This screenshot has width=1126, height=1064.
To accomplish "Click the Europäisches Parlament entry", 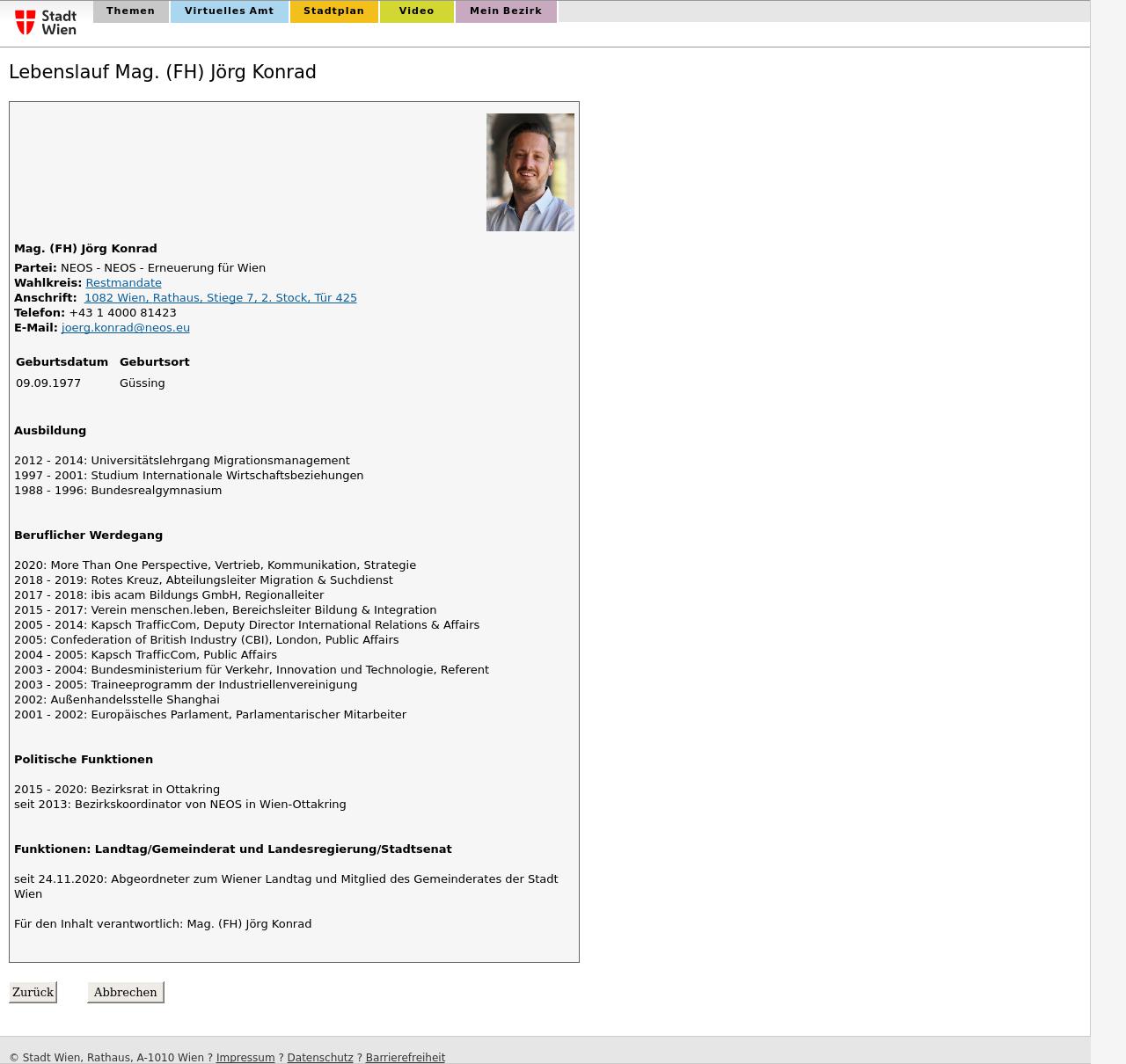I will tap(210, 714).
